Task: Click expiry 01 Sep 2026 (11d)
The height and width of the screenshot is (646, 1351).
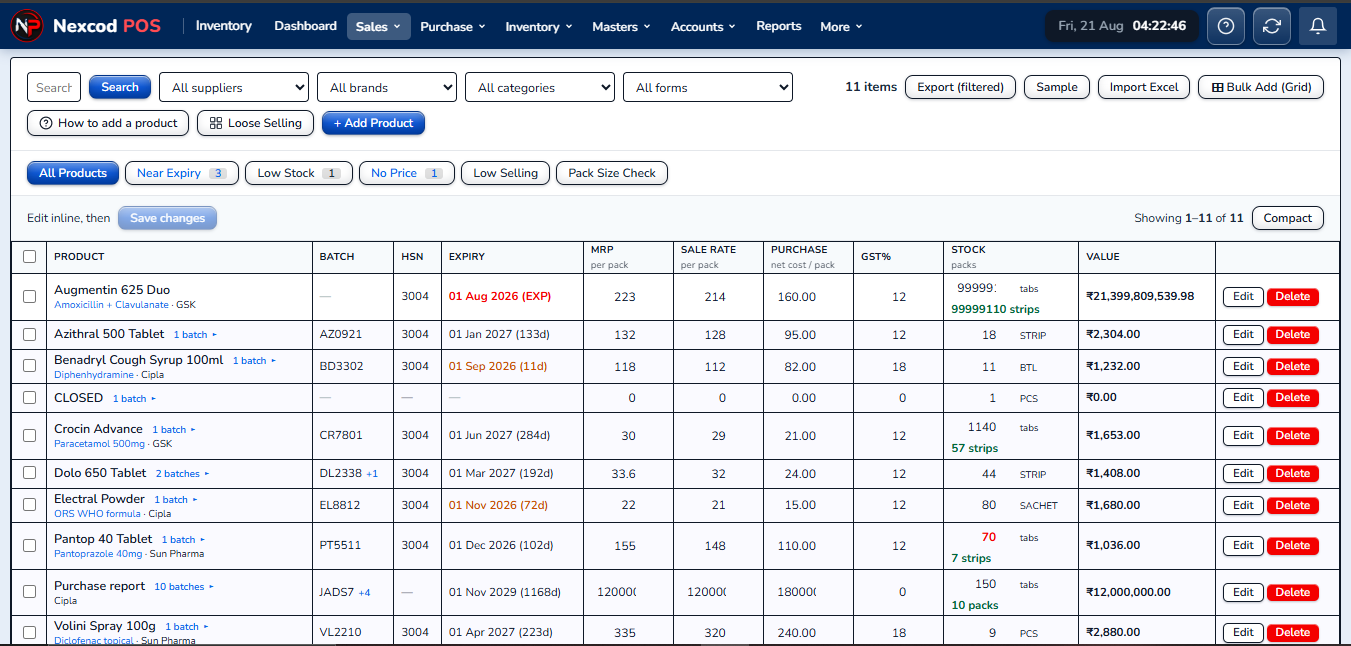Action: 498,366
